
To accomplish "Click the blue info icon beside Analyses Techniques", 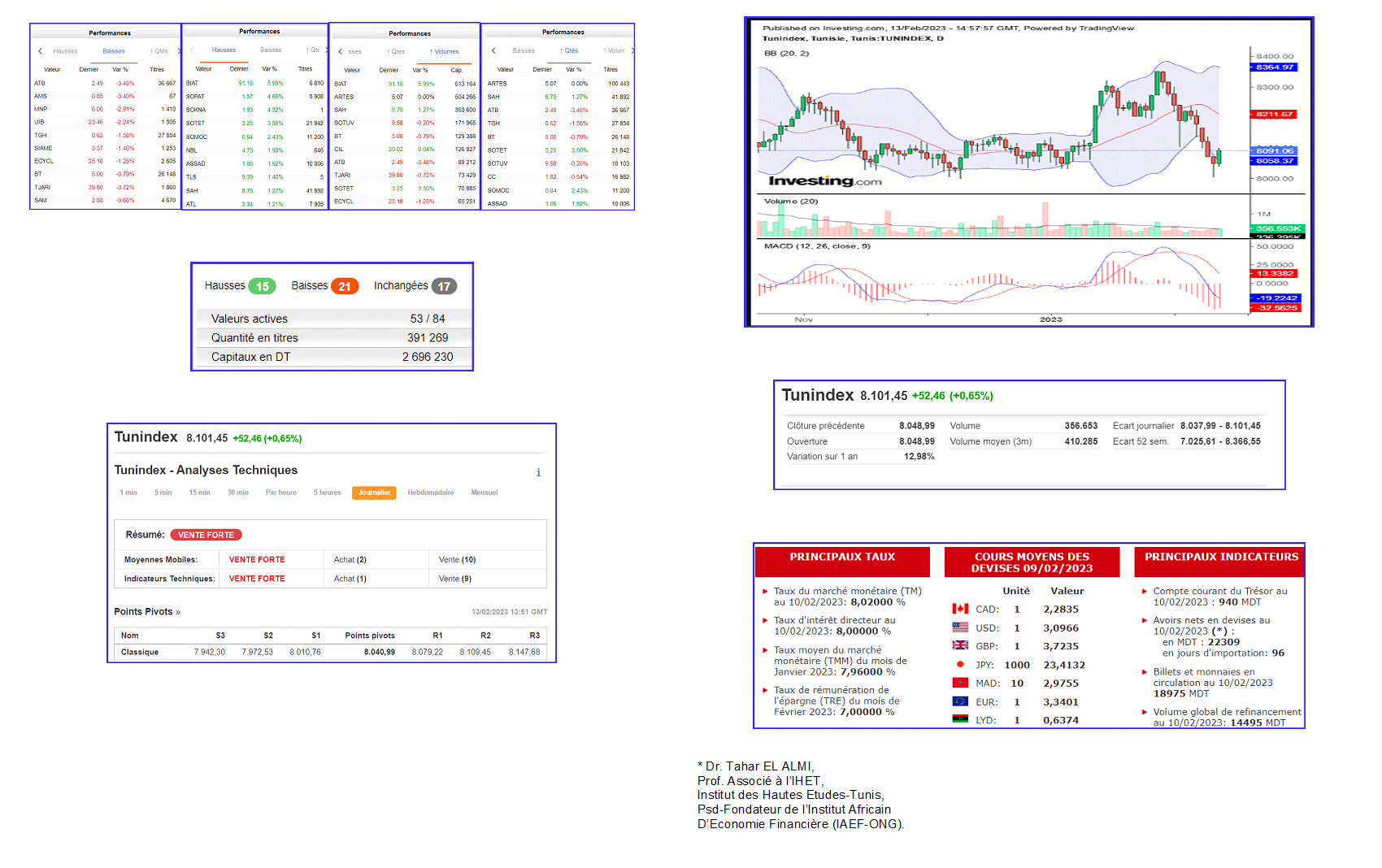I will tap(538, 472).
